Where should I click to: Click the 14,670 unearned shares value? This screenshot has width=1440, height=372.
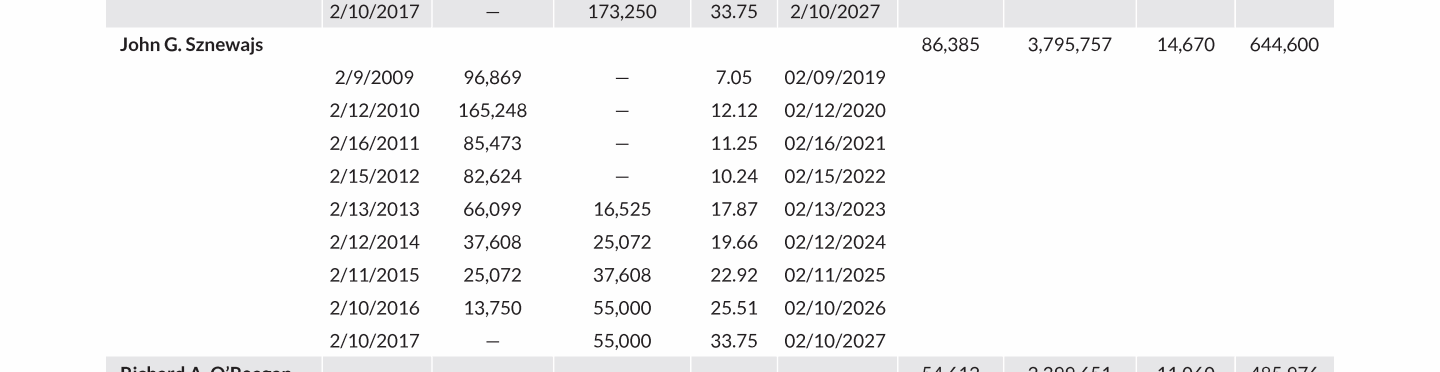[1185, 45]
